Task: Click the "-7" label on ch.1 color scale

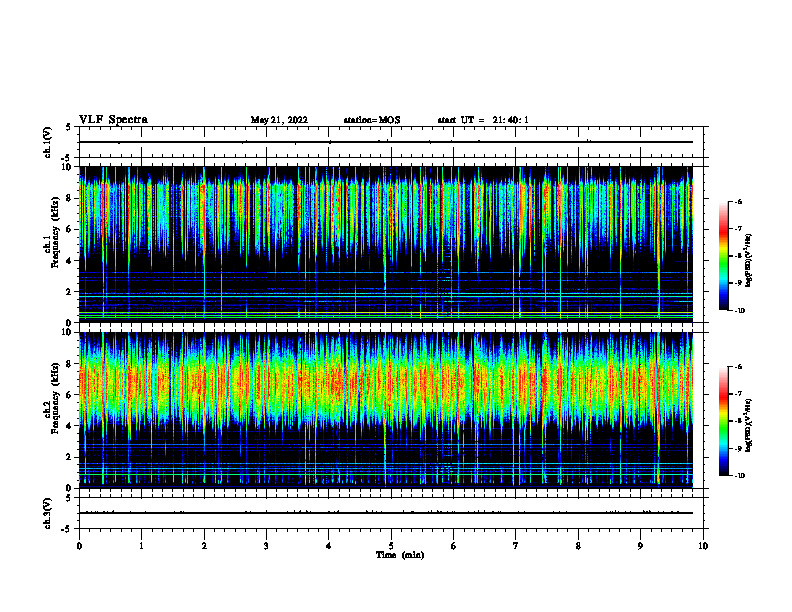Action: [738, 229]
